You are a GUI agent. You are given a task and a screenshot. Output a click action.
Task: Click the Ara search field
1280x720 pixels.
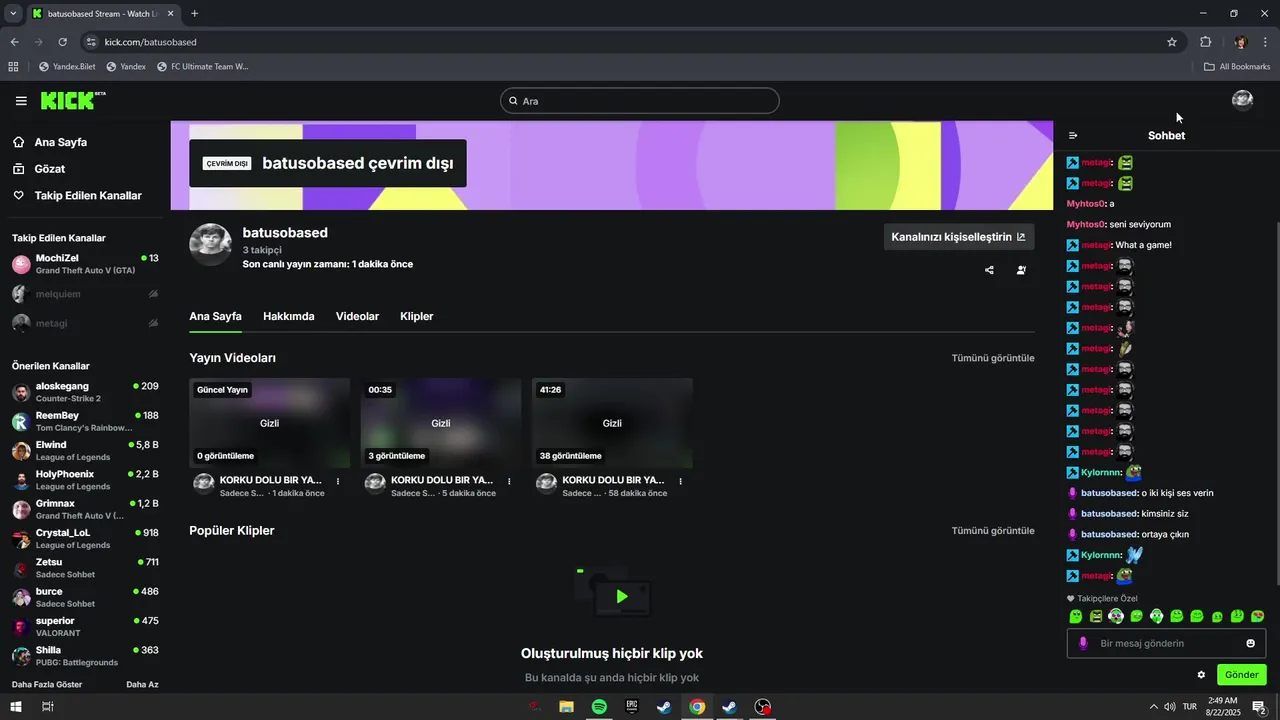pos(640,101)
